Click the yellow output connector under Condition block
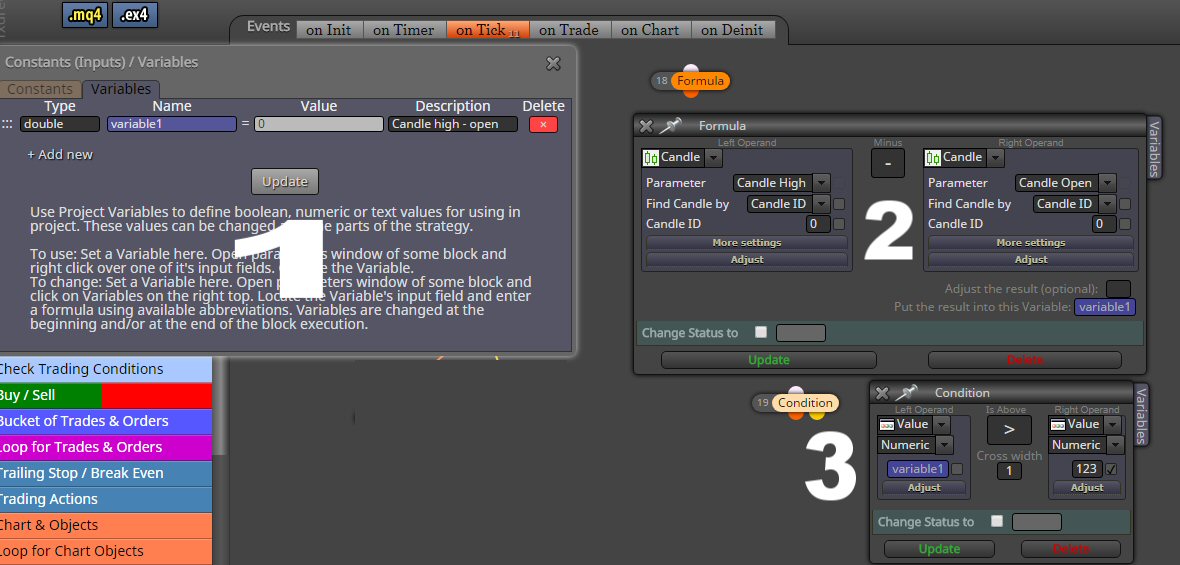 (x=817, y=413)
